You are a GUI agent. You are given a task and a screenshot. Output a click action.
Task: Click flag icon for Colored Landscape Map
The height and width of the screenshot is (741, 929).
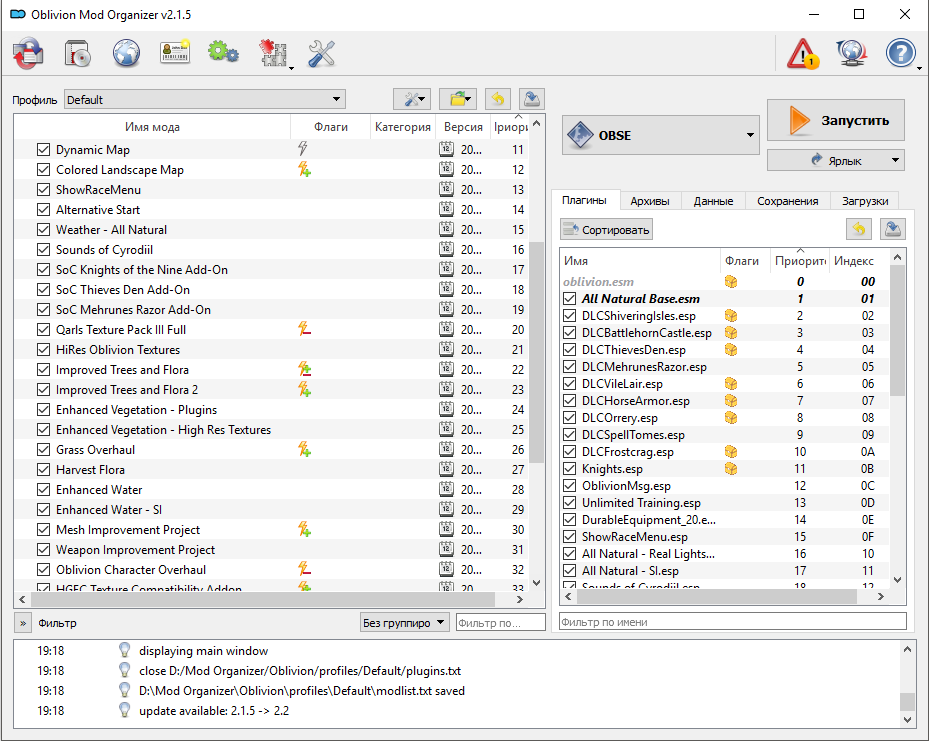point(304,169)
